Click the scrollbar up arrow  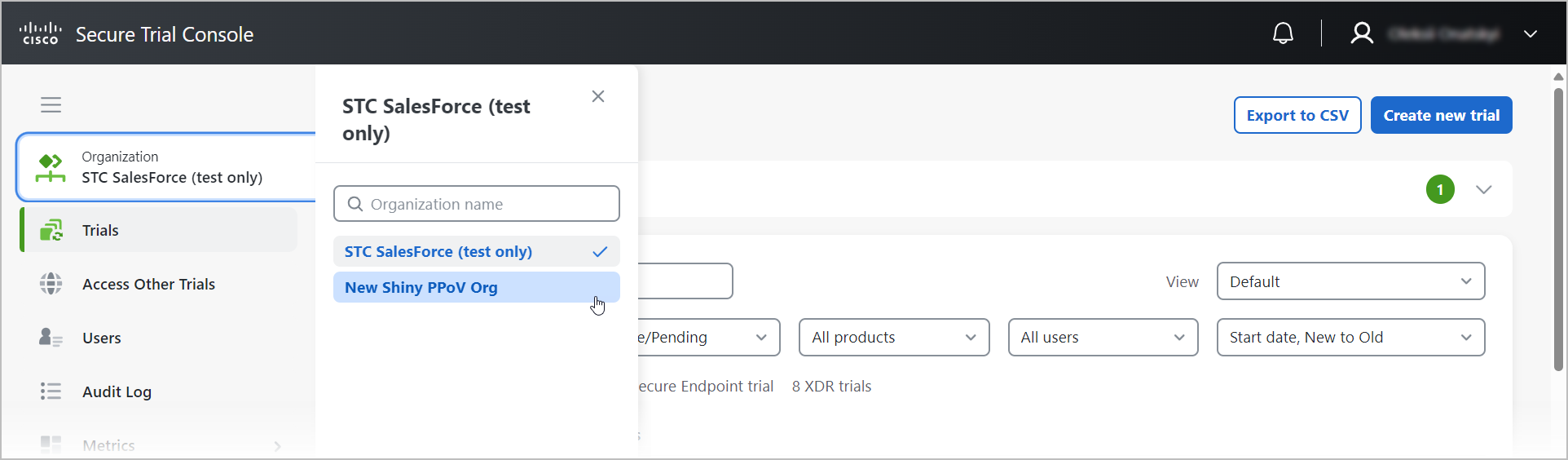coord(1558,77)
